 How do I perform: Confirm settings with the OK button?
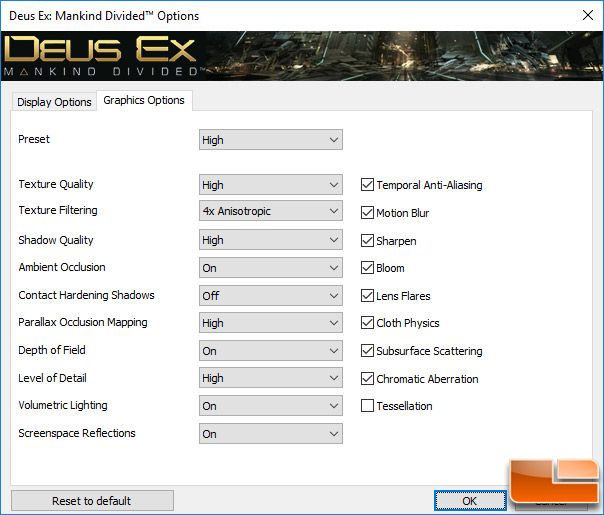coord(470,501)
